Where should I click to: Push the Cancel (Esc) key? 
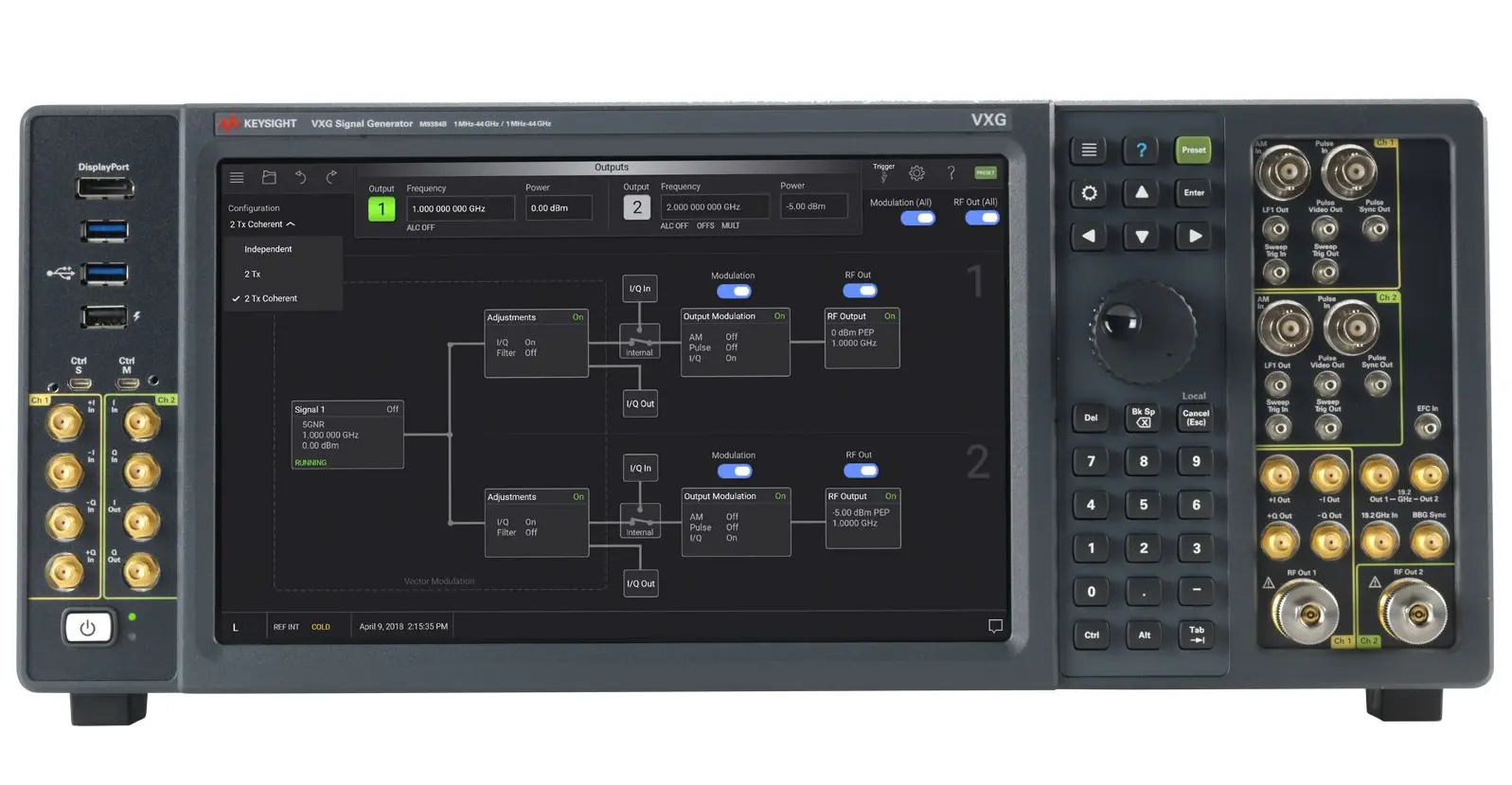point(1196,417)
